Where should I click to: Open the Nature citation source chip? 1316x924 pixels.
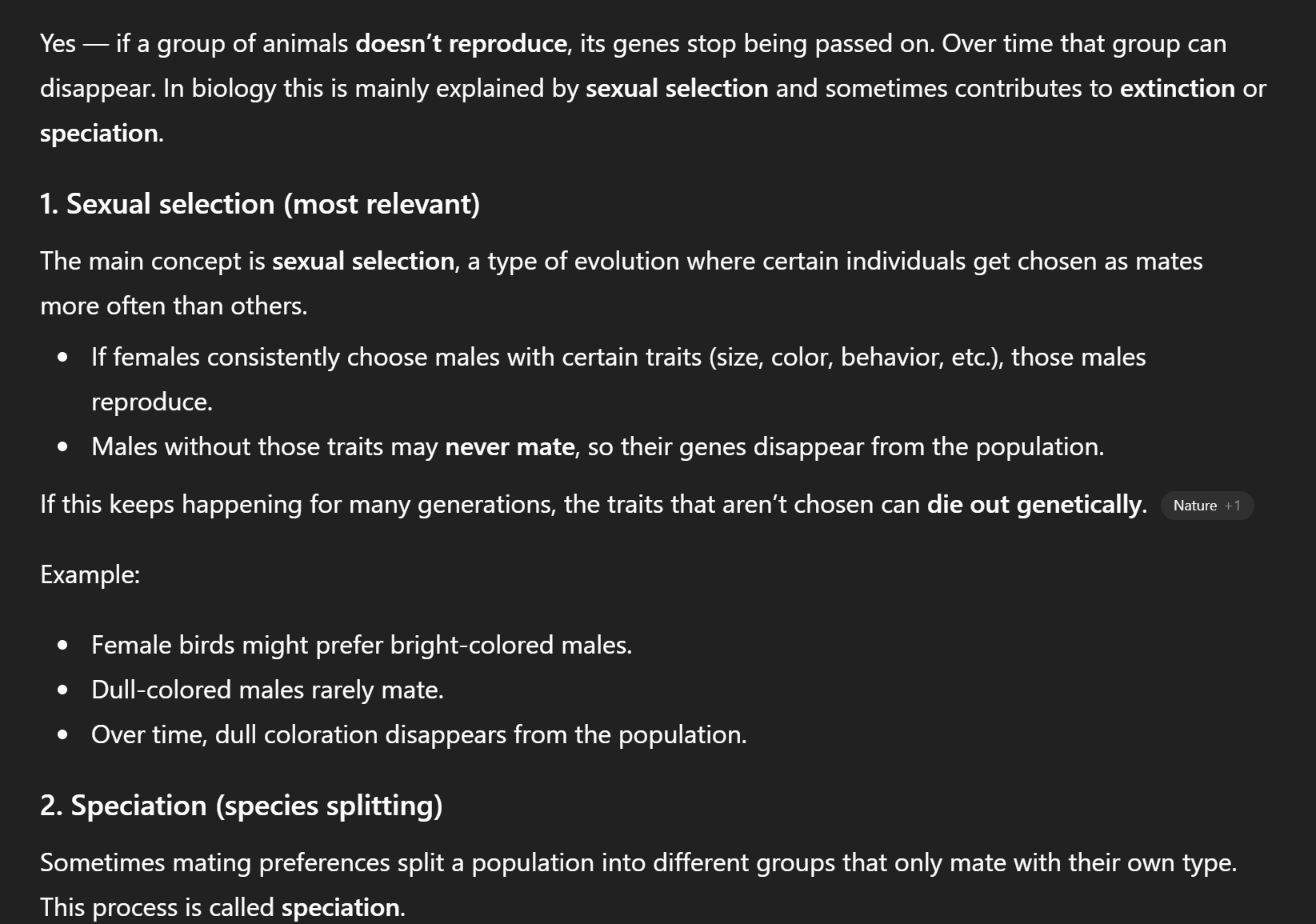[x=1194, y=506]
